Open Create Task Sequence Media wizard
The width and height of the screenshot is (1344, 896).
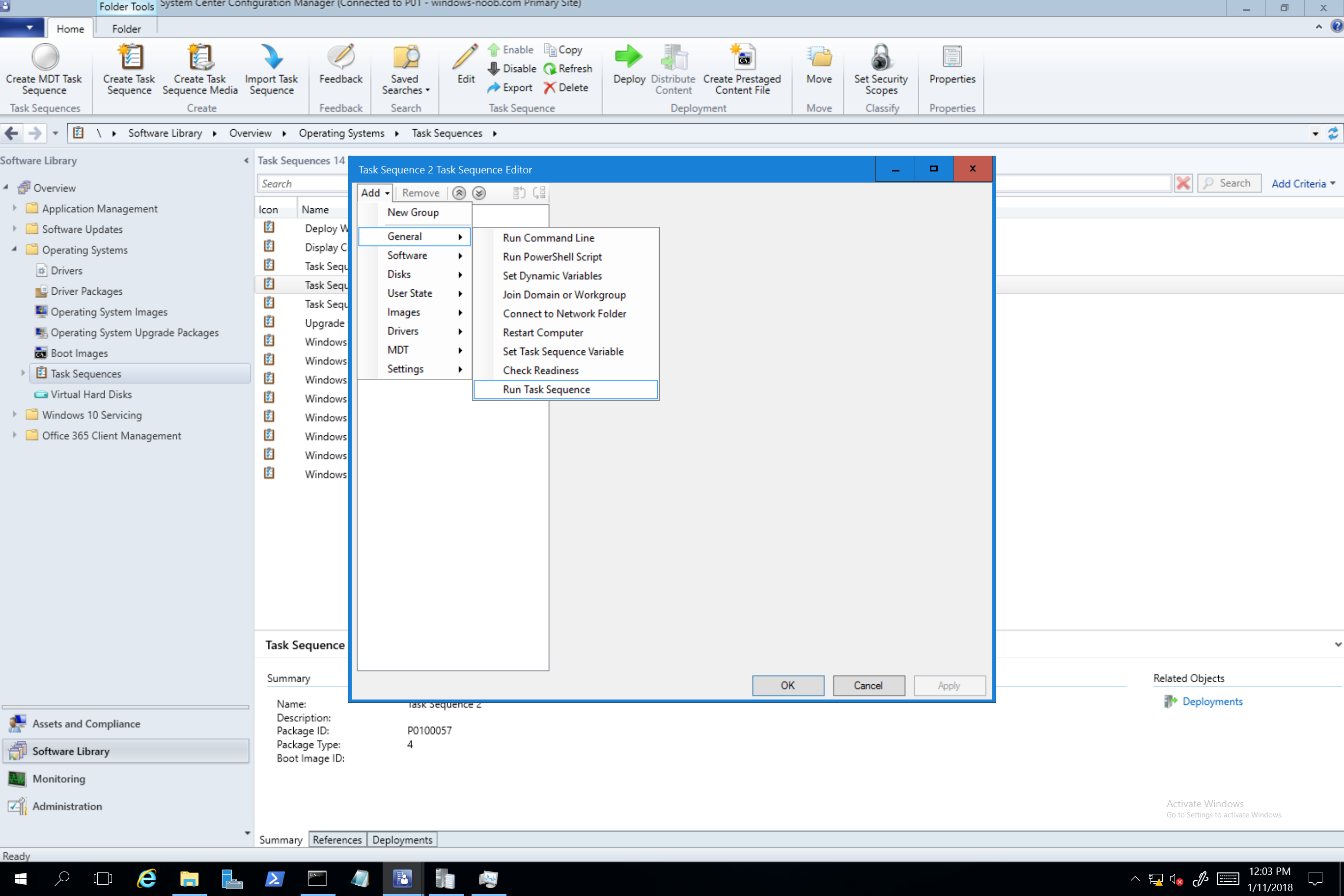point(200,69)
